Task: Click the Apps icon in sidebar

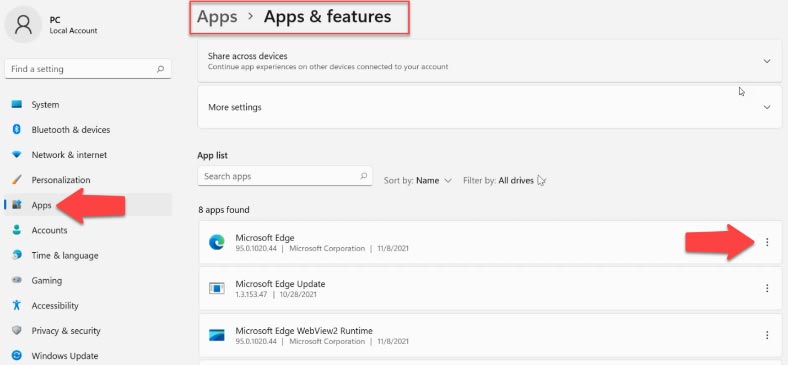Action: 17,205
